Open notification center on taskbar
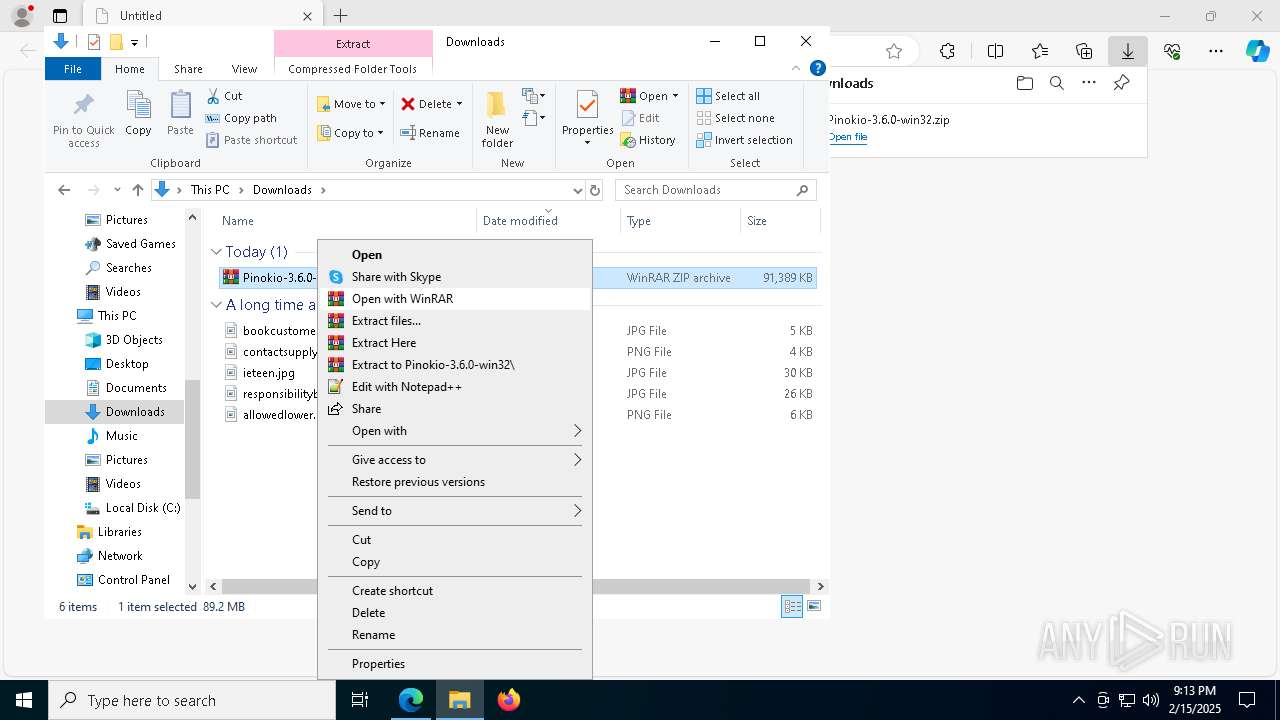The width and height of the screenshot is (1280, 720). 1247,700
